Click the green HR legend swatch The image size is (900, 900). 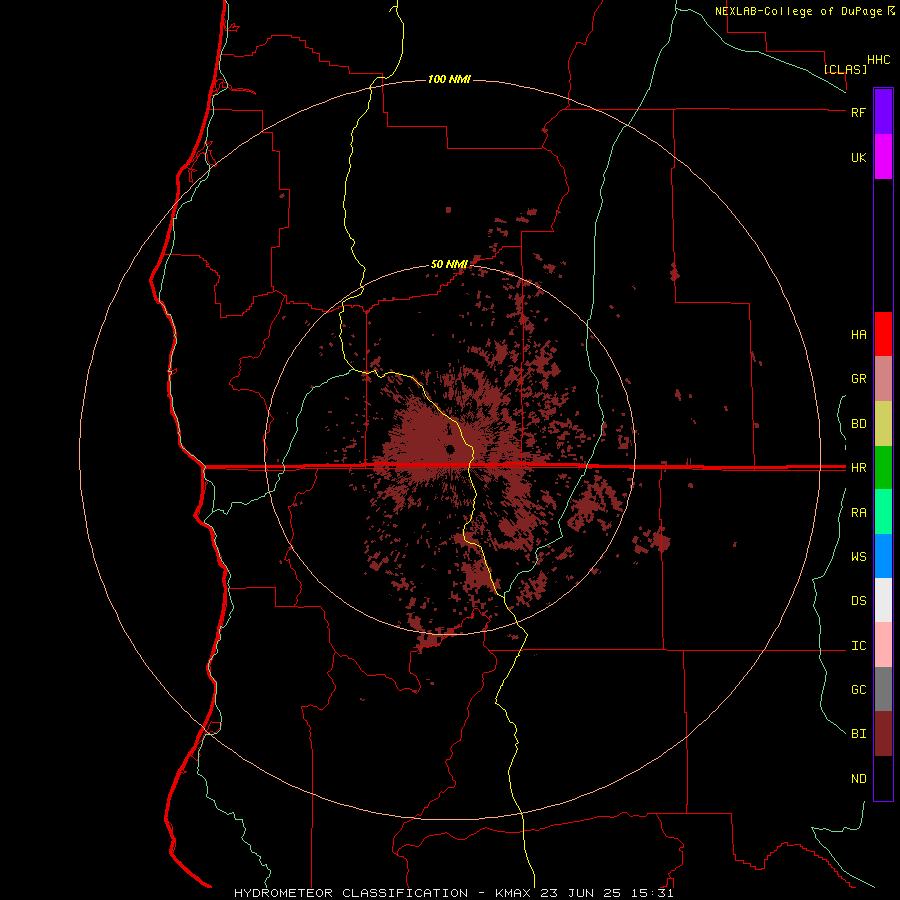point(883,468)
